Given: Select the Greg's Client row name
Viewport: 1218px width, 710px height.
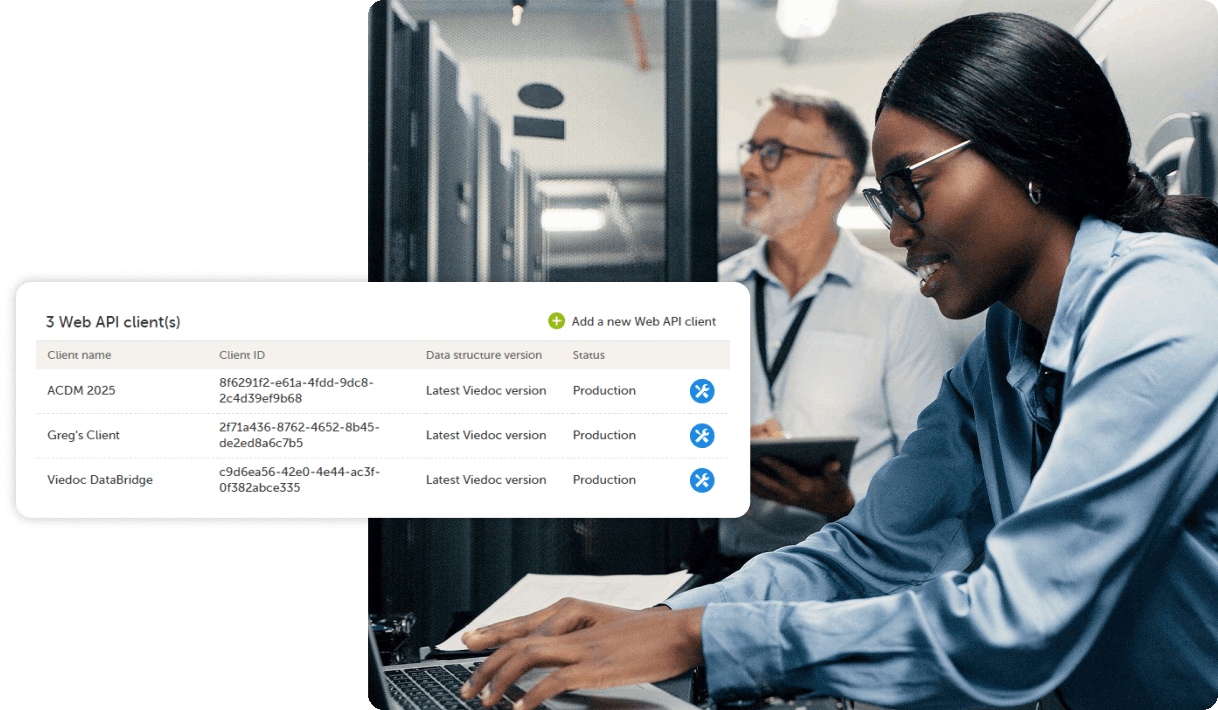Looking at the screenshot, I should pyautogui.click(x=83, y=435).
